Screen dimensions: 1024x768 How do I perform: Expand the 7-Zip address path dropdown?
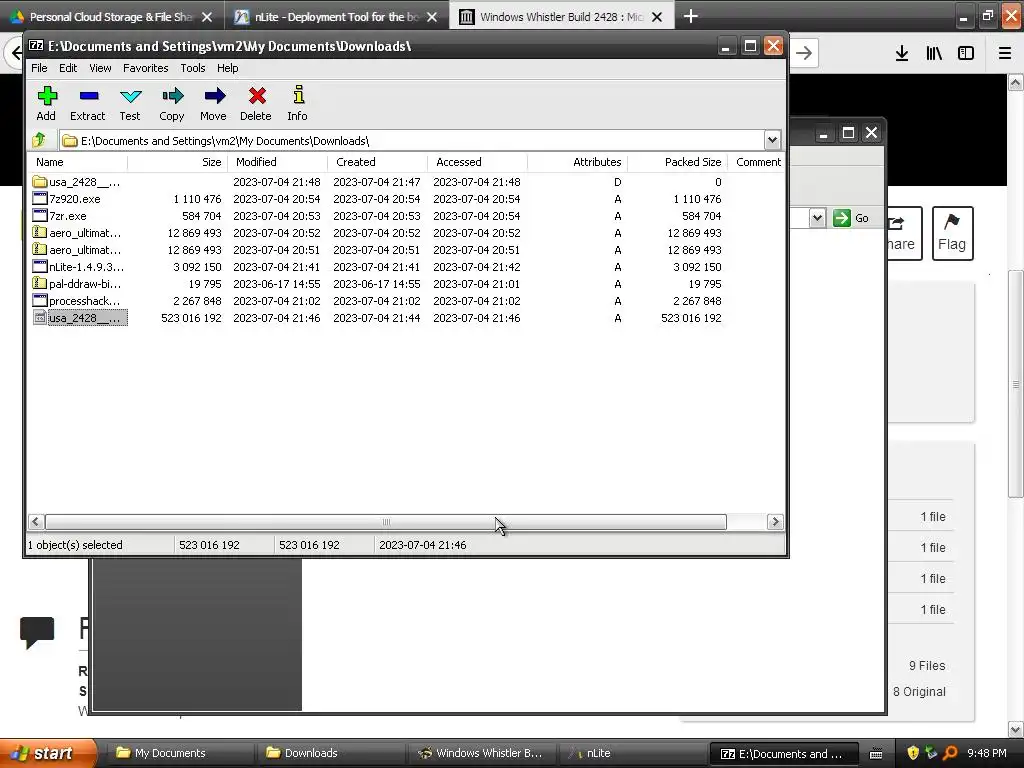click(x=772, y=140)
